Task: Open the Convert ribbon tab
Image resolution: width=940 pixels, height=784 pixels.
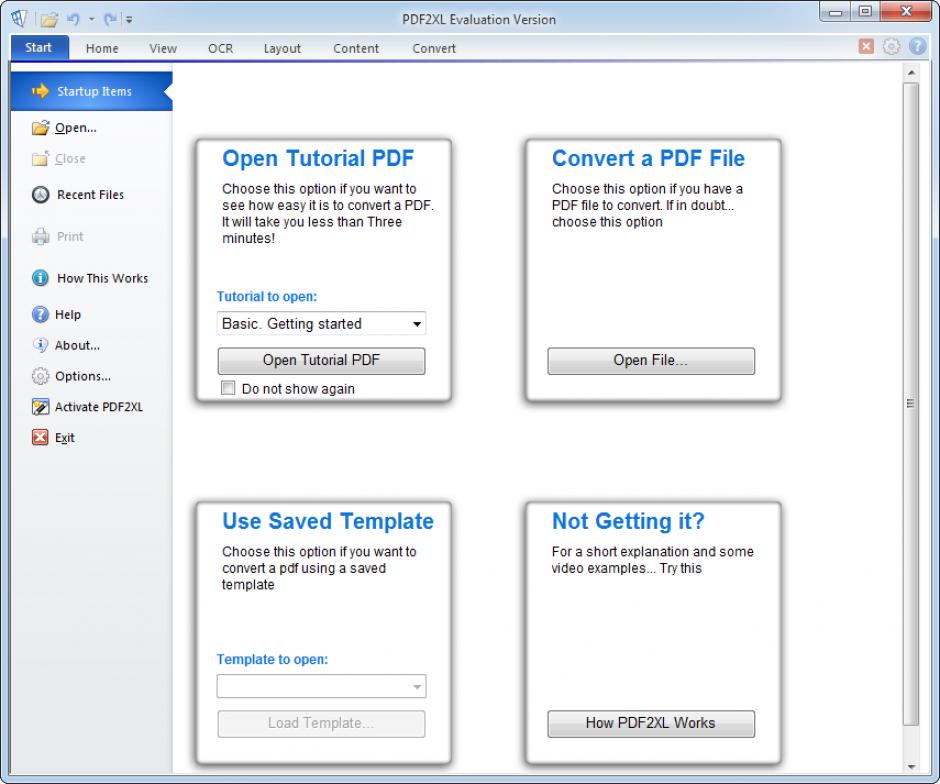Action: [x=433, y=48]
